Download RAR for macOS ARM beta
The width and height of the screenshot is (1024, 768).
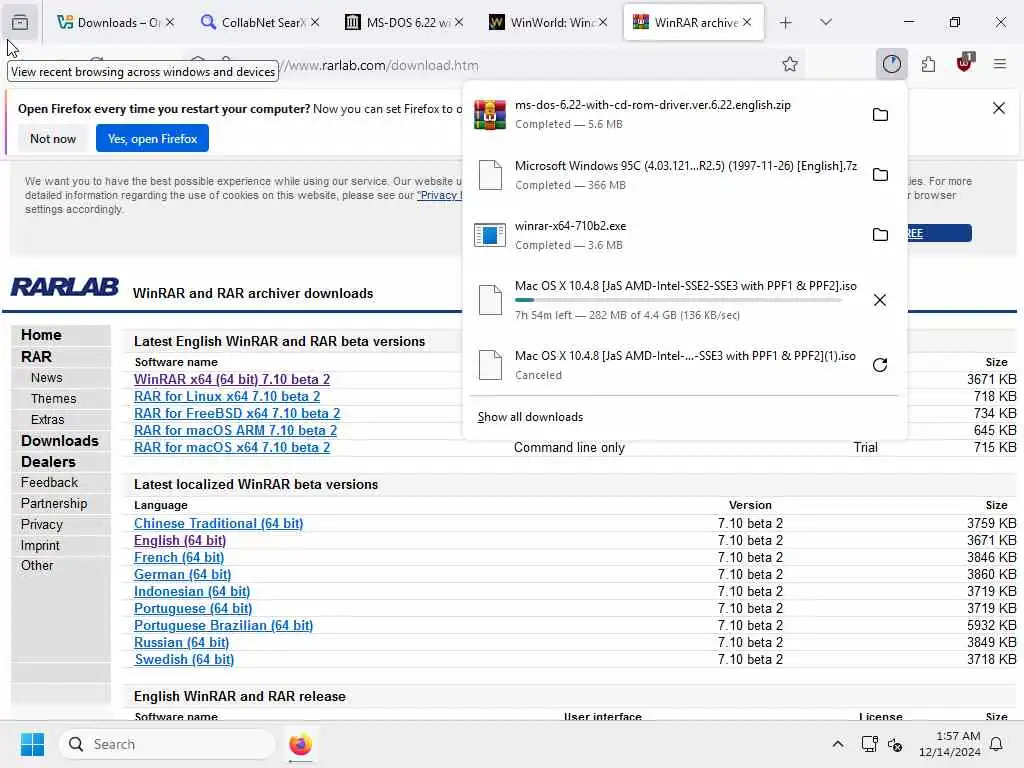pyautogui.click(x=235, y=430)
